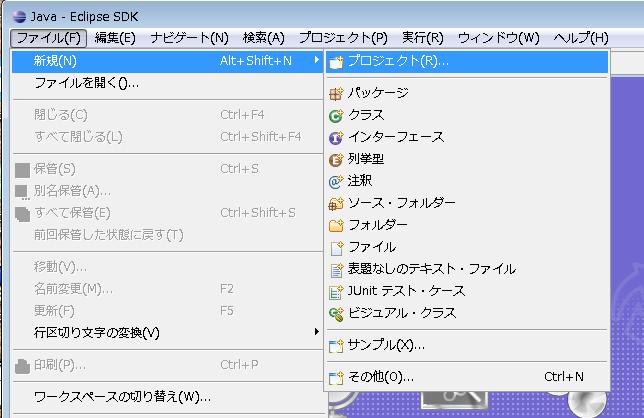Create a new クラス from submenu
The height and width of the screenshot is (418, 644).
[467, 115]
